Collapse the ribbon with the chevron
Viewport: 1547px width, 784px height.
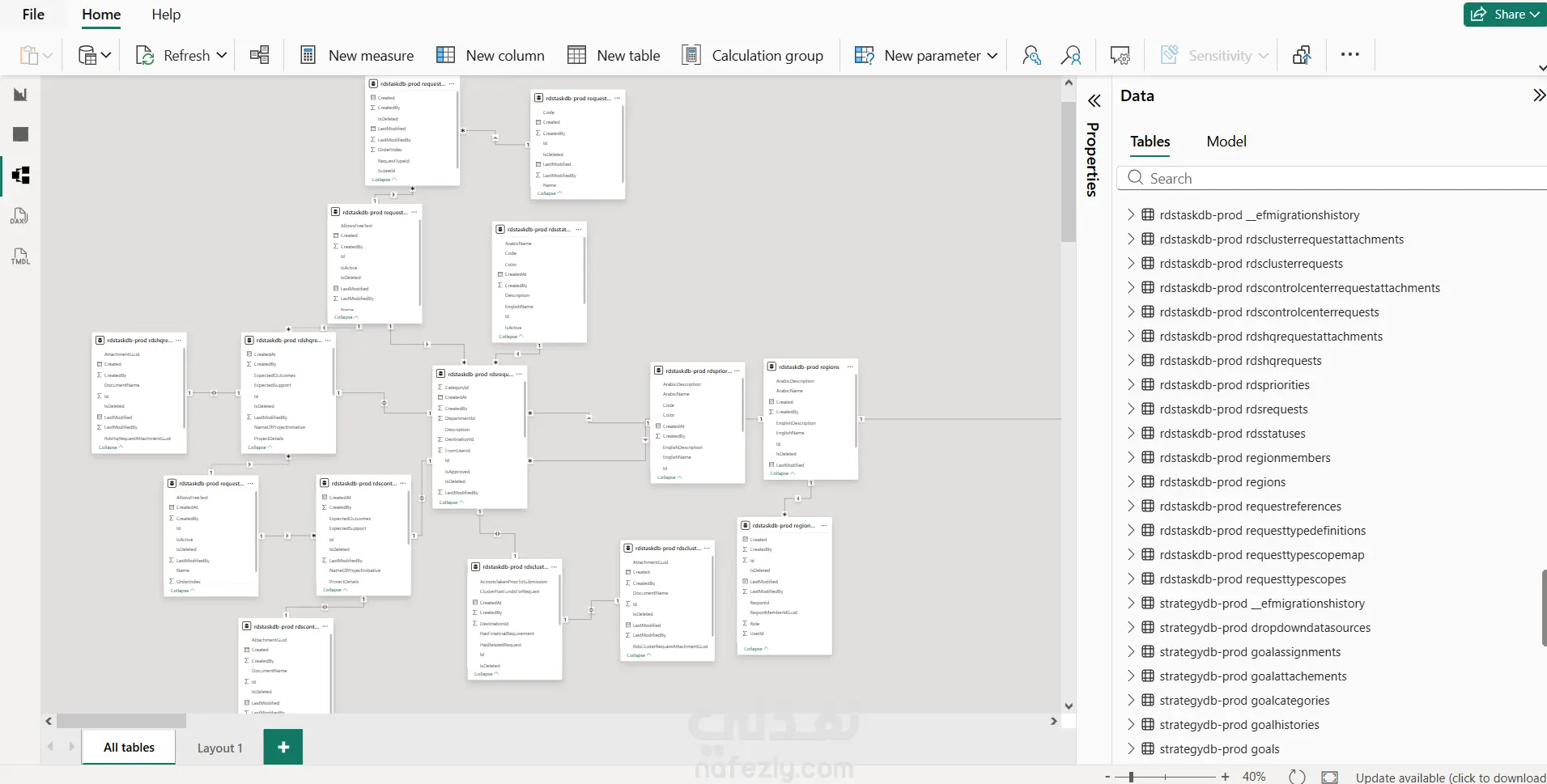tap(1541, 68)
